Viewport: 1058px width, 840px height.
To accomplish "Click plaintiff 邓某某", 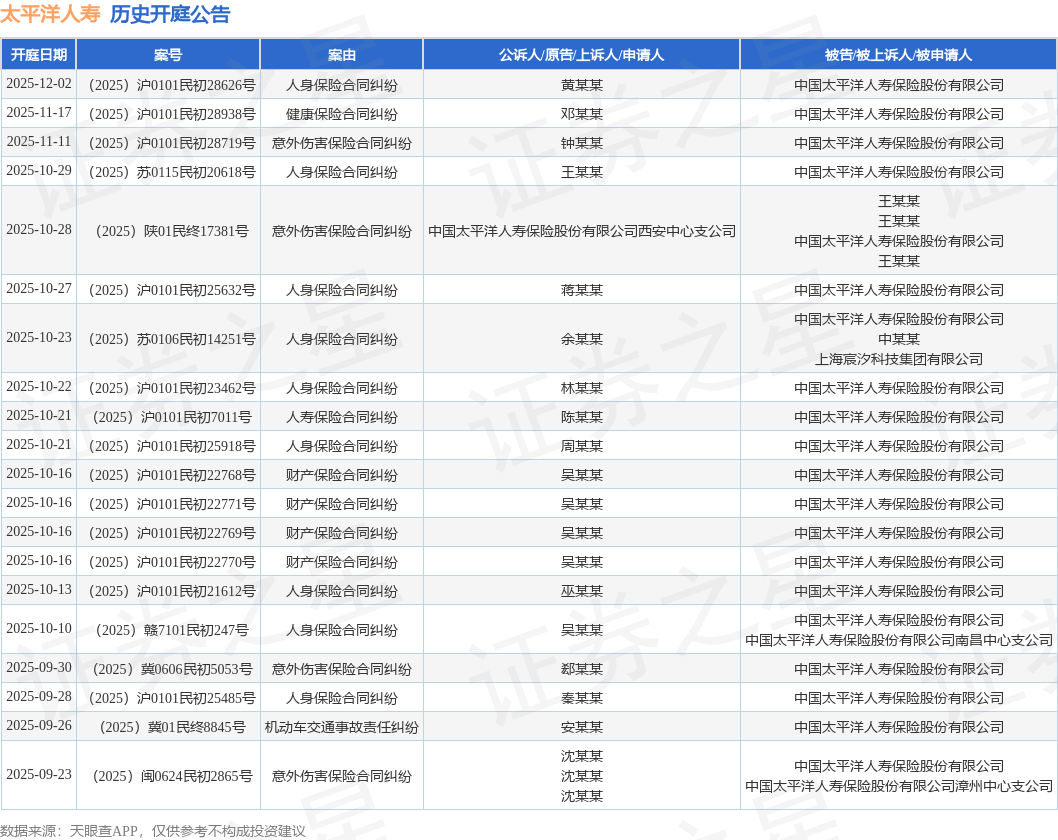I will pos(582,114).
